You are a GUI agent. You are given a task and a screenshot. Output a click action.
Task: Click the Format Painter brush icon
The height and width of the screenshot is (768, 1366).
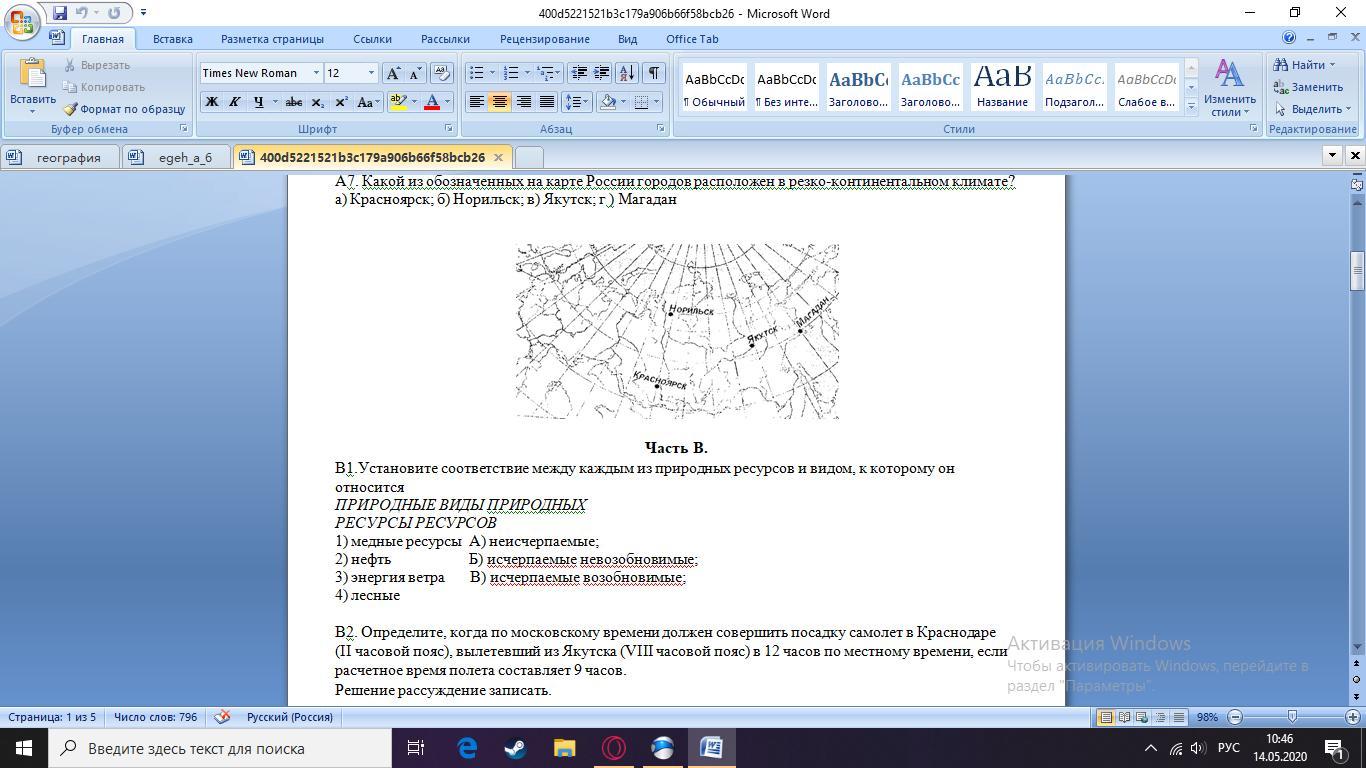(x=70, y=109)
